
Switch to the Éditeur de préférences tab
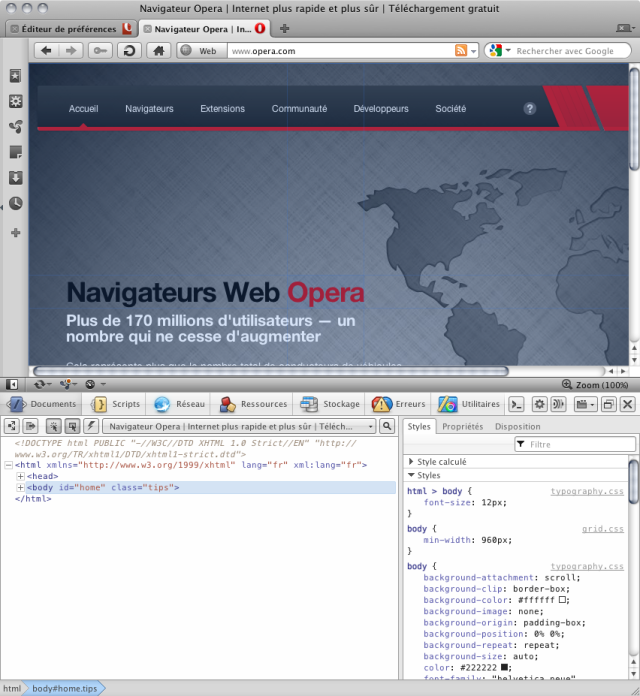pos(71,29)
